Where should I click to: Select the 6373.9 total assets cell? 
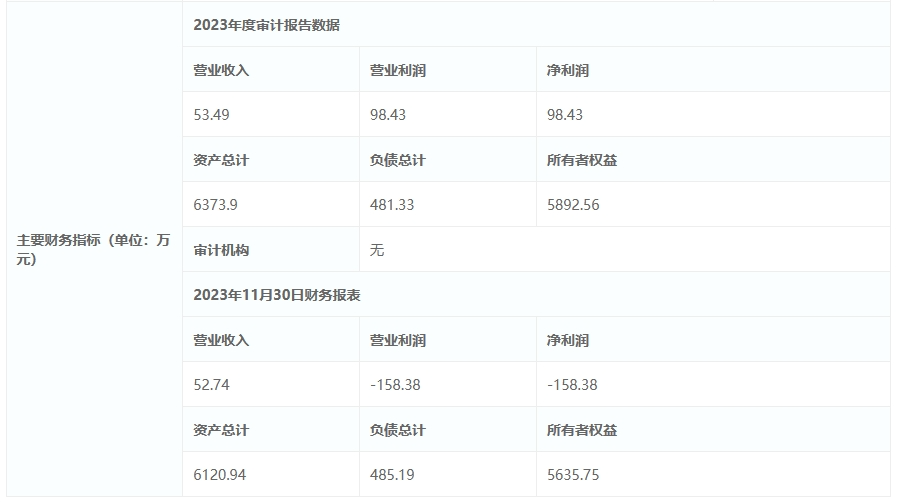215,205
